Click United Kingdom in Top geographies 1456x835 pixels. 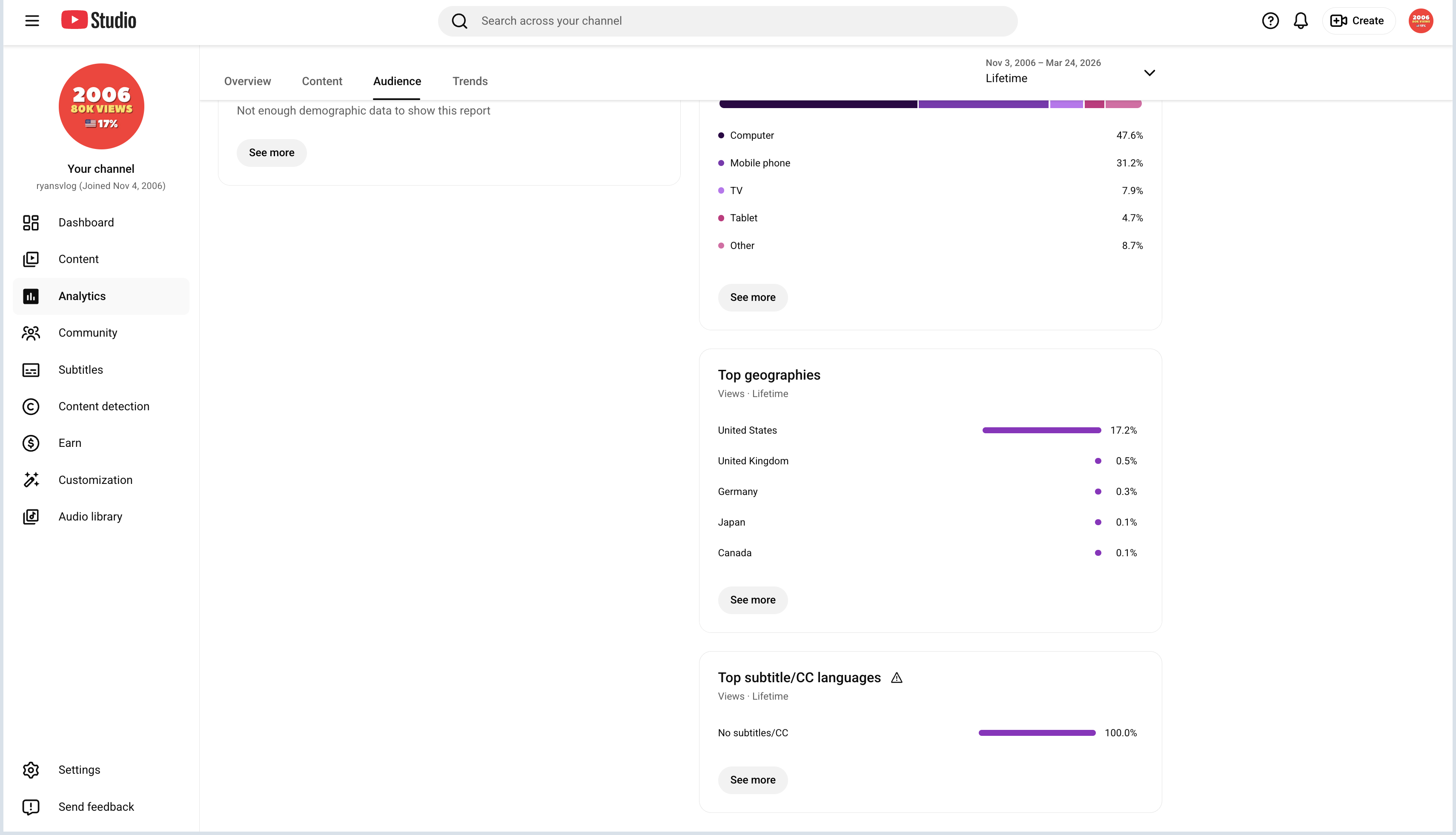click(753, 462)
